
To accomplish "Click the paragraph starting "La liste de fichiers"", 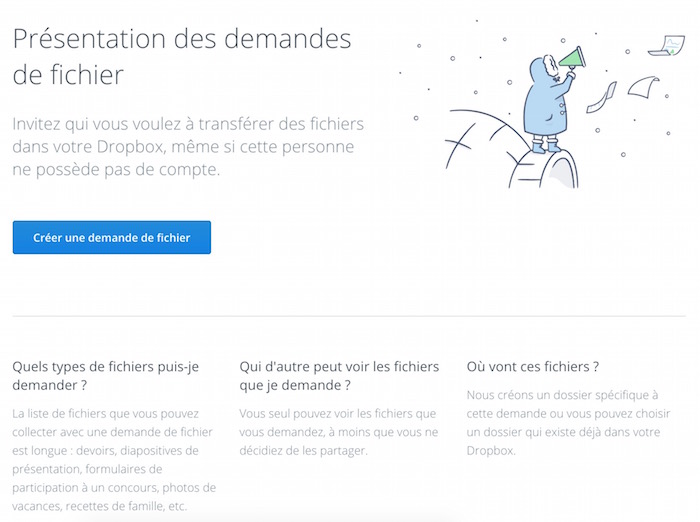I will (x=114, y=460).
